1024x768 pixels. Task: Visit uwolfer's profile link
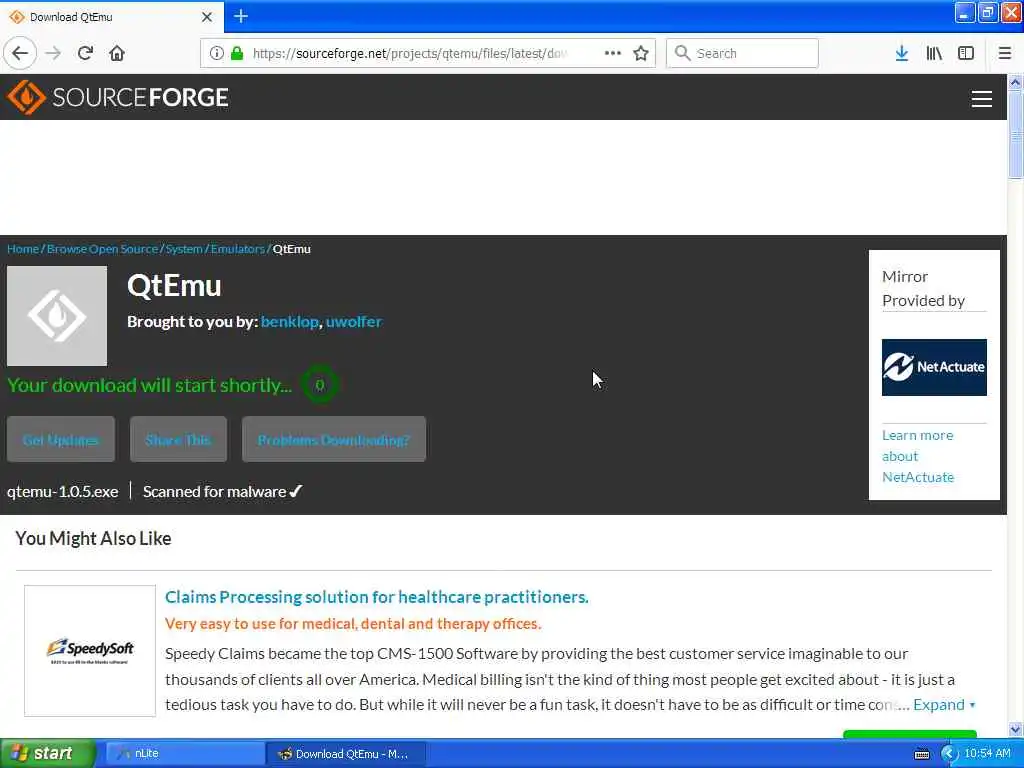tap(354, 321)
